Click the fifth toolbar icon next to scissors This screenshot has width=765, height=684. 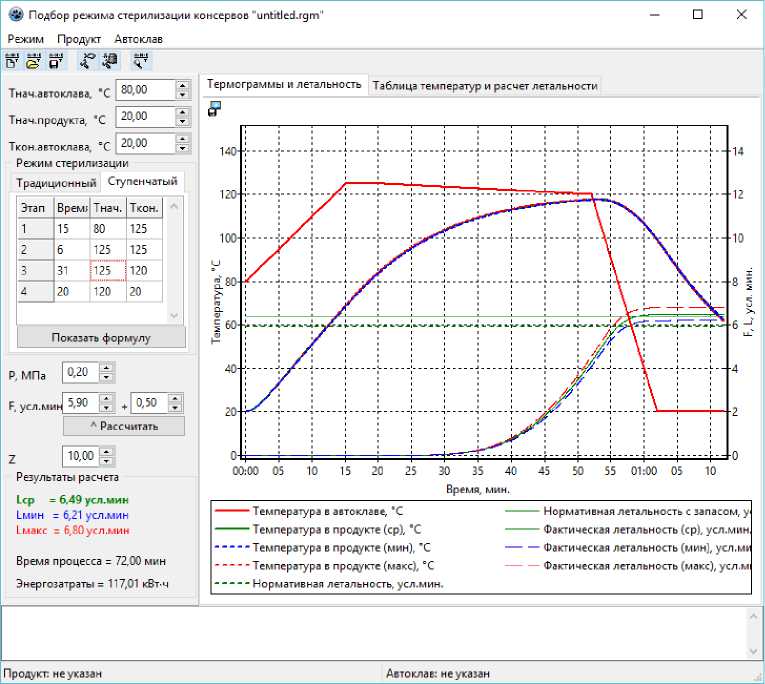point(107,61)
